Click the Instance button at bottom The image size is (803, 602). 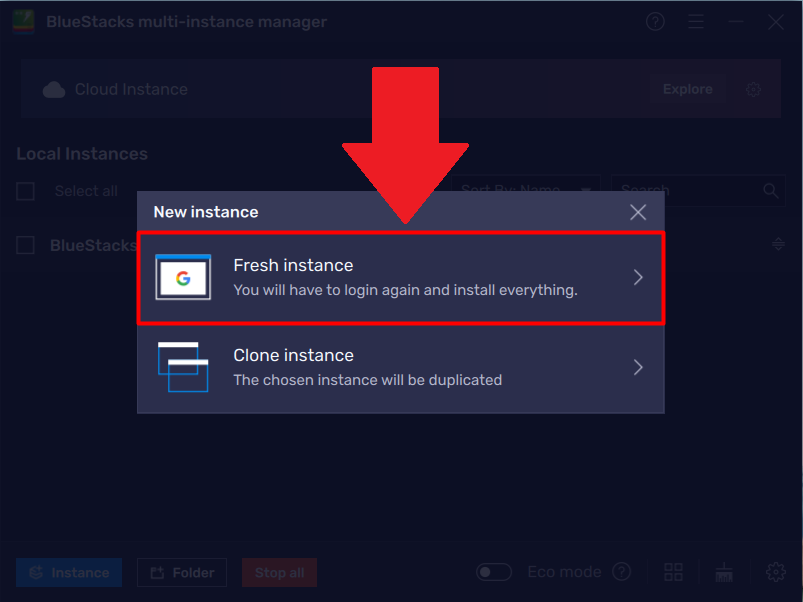(69, 572)
